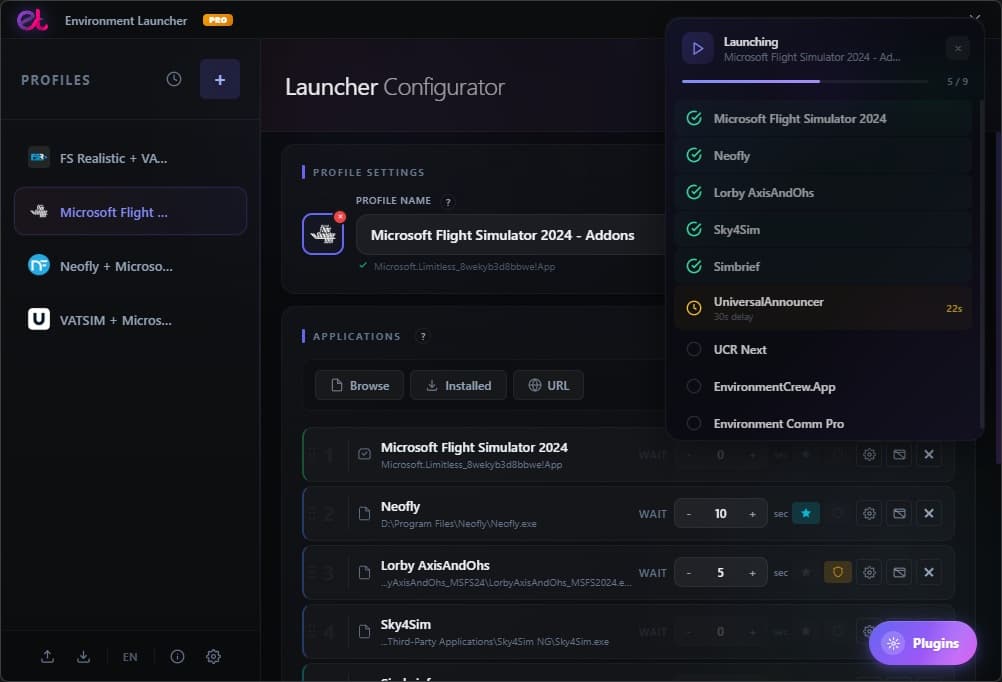Click UniversalAnnouncer pending delay item

tap(823, 307)
